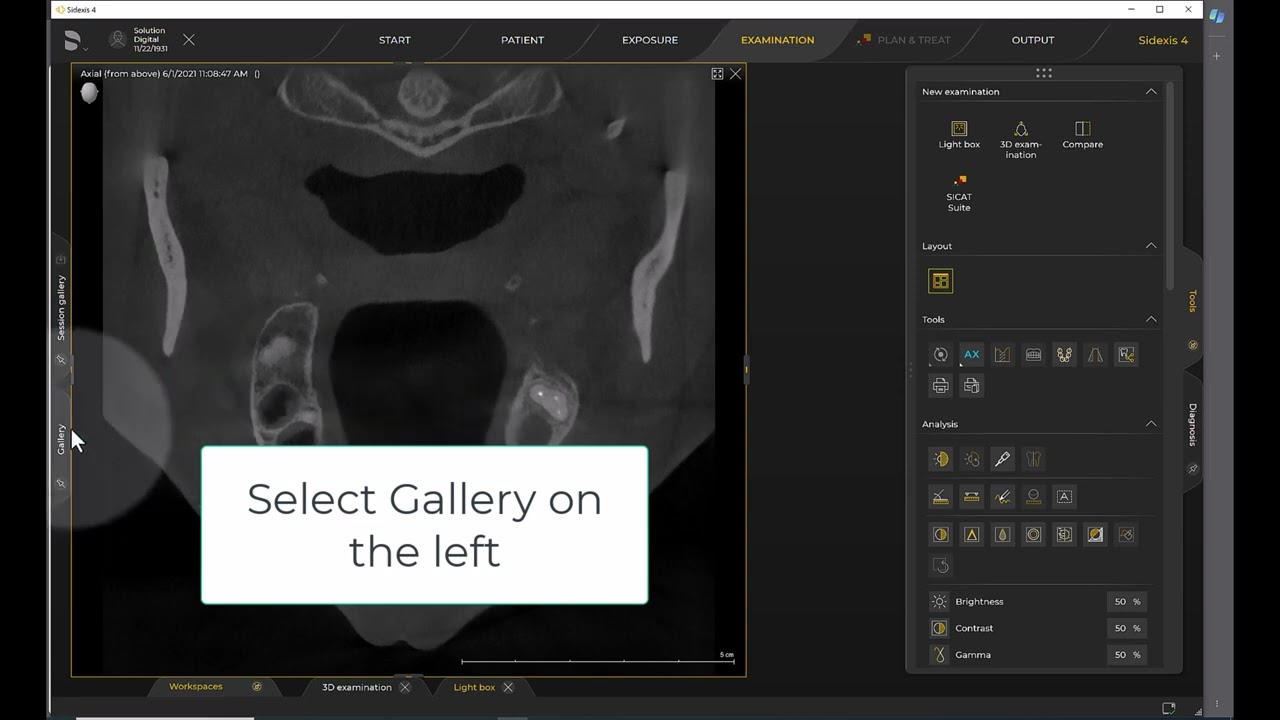This screenshot has height=720, width=1280.
Task: Pin the Workspaces bar
Action: tap(256, 687)
